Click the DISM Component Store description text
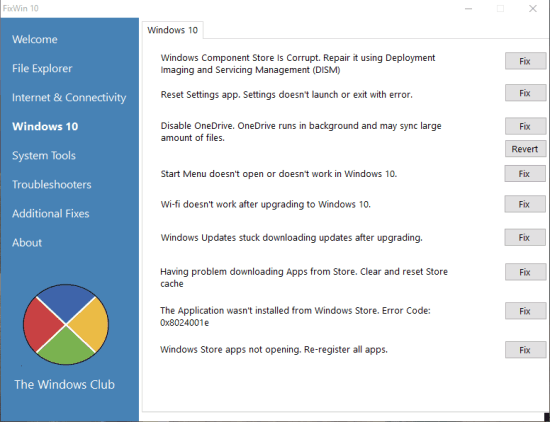 [x=298, y=63]
